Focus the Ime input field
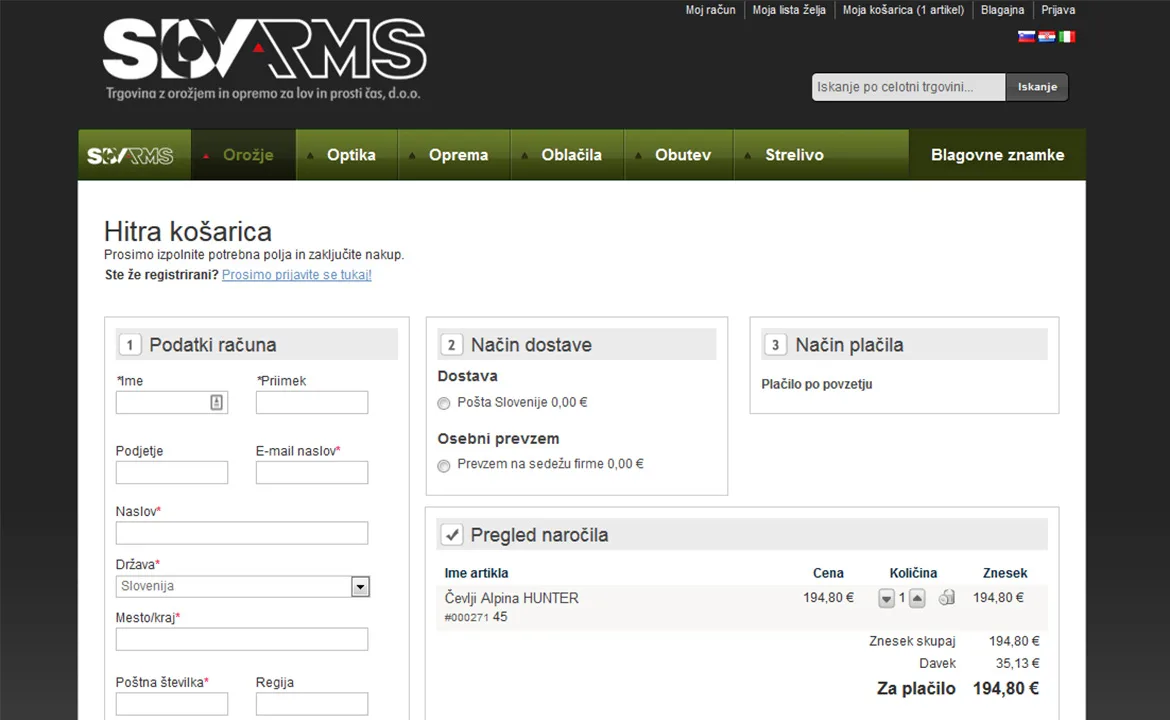This screenshot has width=1170, height=720. click(172, 402)
